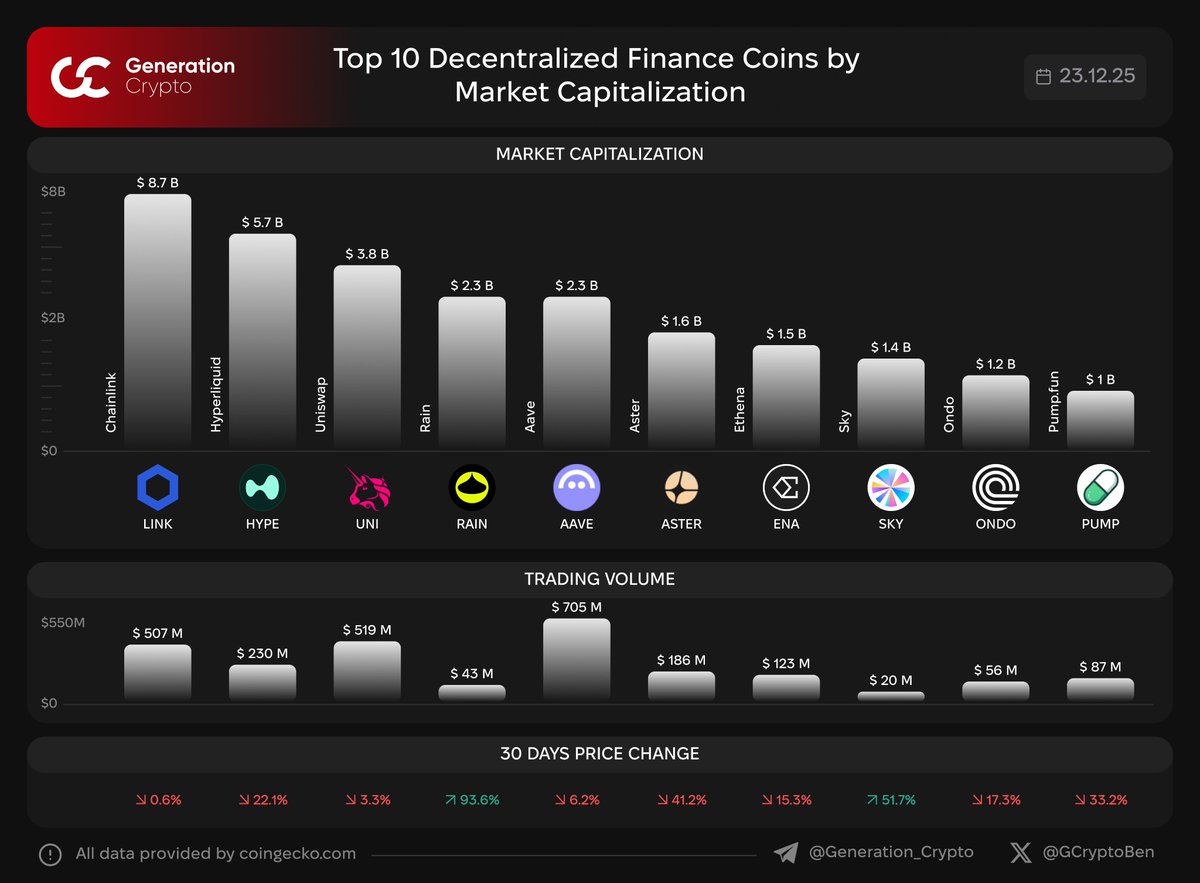Image resolution: width=1200 pixels, height=883 pixels.
Task: Open the @Generation_Crypto Telegram handle
Action: tap(890, 853)
